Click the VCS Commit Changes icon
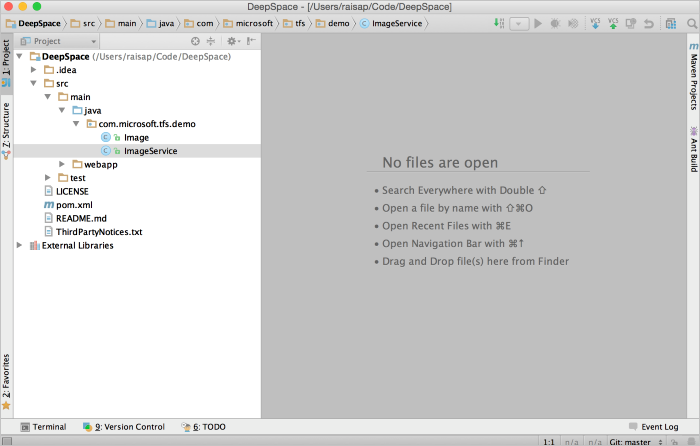Viewport: 700px width, 446px height. (x=613, y=23)
